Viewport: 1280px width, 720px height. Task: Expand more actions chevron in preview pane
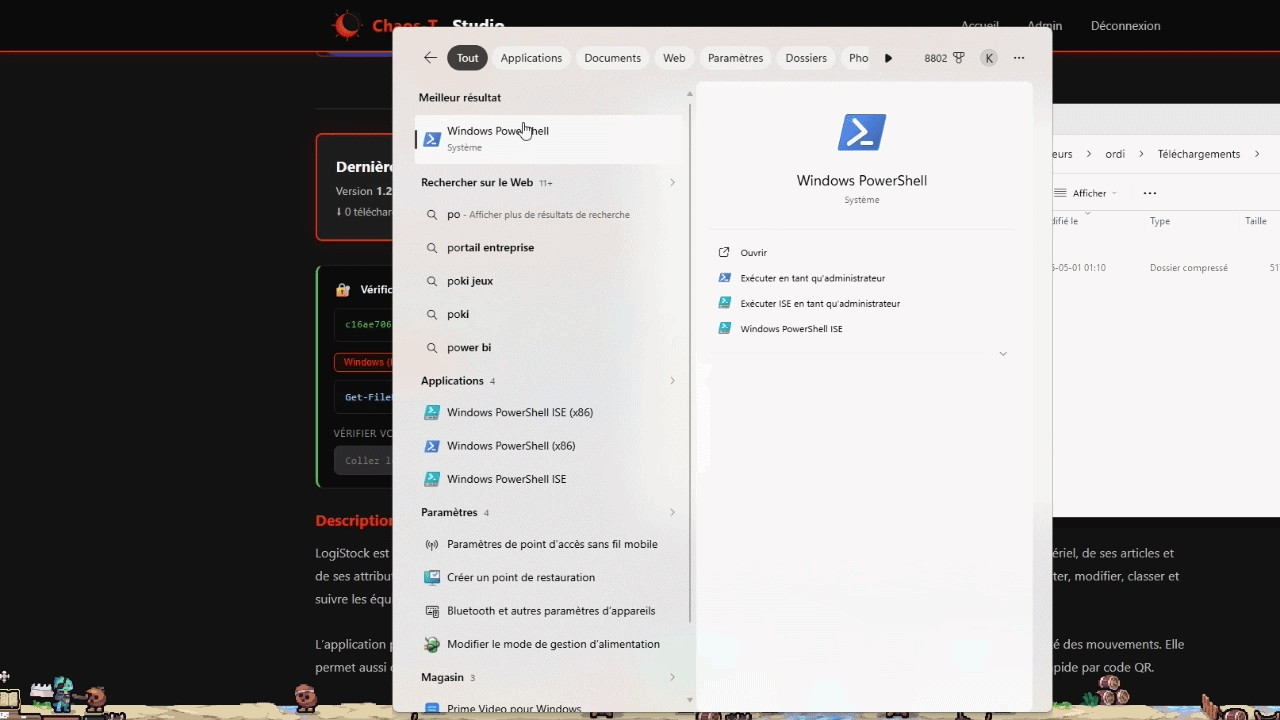tap(1003, 354)
